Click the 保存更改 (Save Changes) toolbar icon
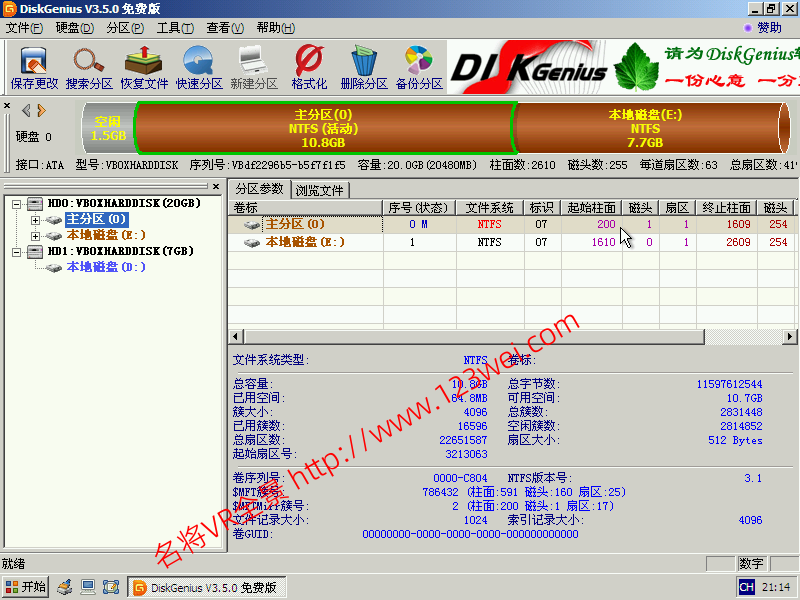The width and height of the screenshot is (800, 600). coord(34,68)
